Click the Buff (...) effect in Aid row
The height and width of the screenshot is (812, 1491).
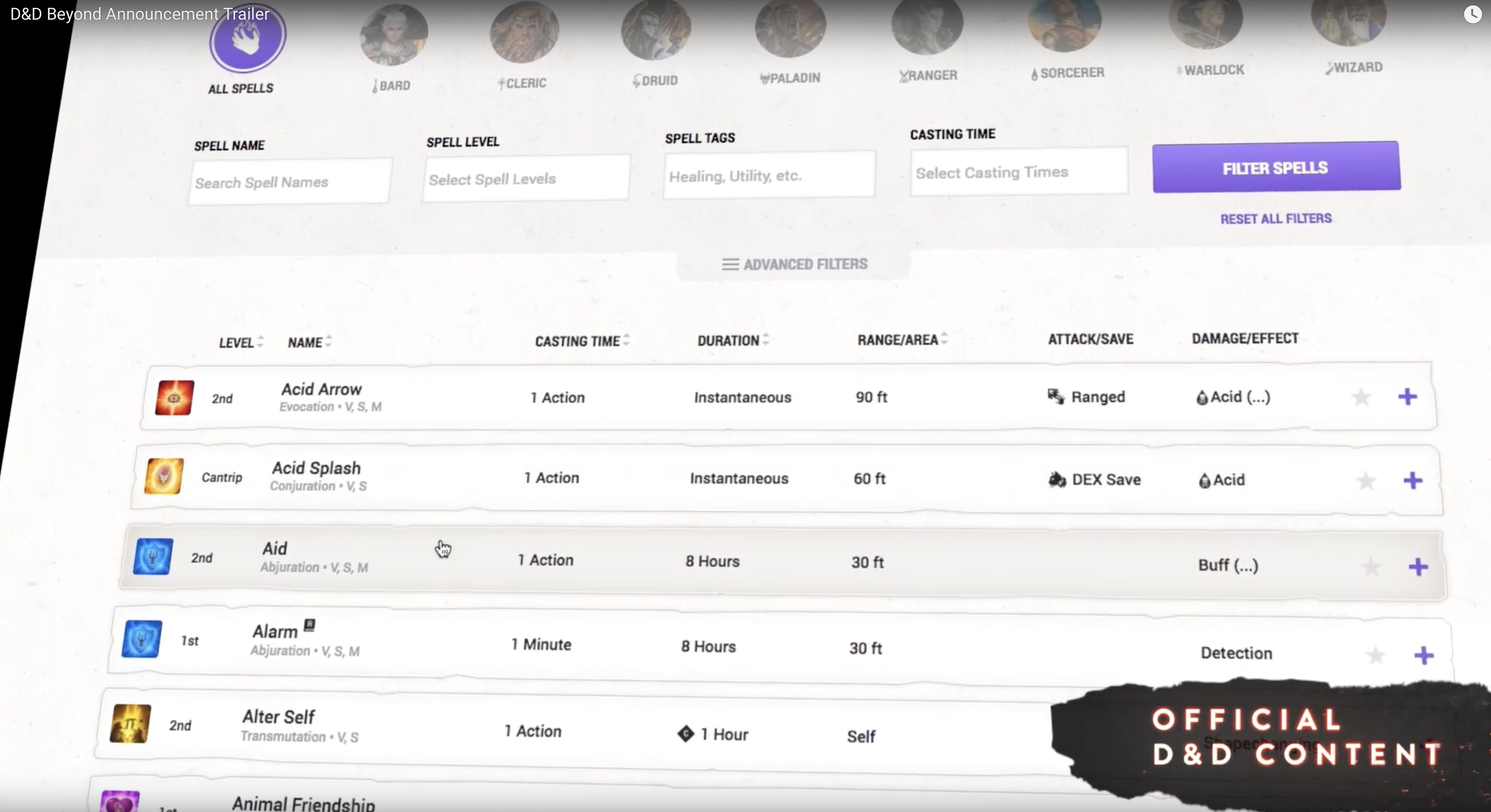[1228, 565]
